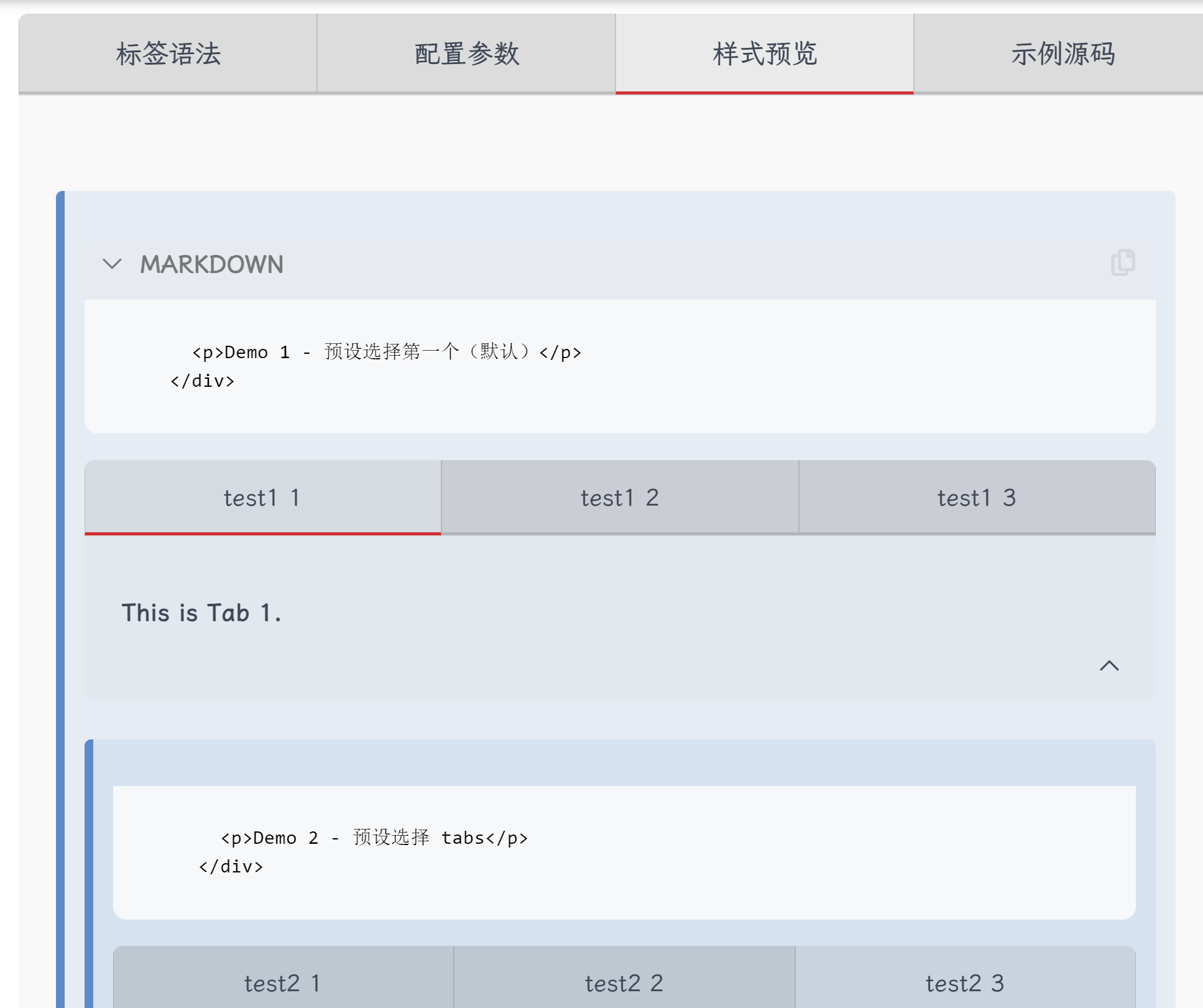
Task: Copy the MARKDOWN code block contents
Action: 1123,263
